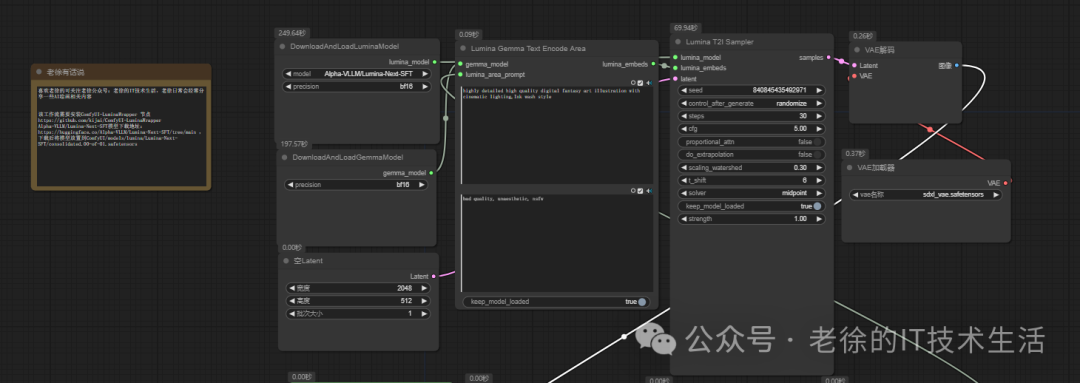Screen dimensions: 1080x383
Task: Collapse the Lumina Gemma Text Encode Area node dot
Action: (x=464, y=49)
